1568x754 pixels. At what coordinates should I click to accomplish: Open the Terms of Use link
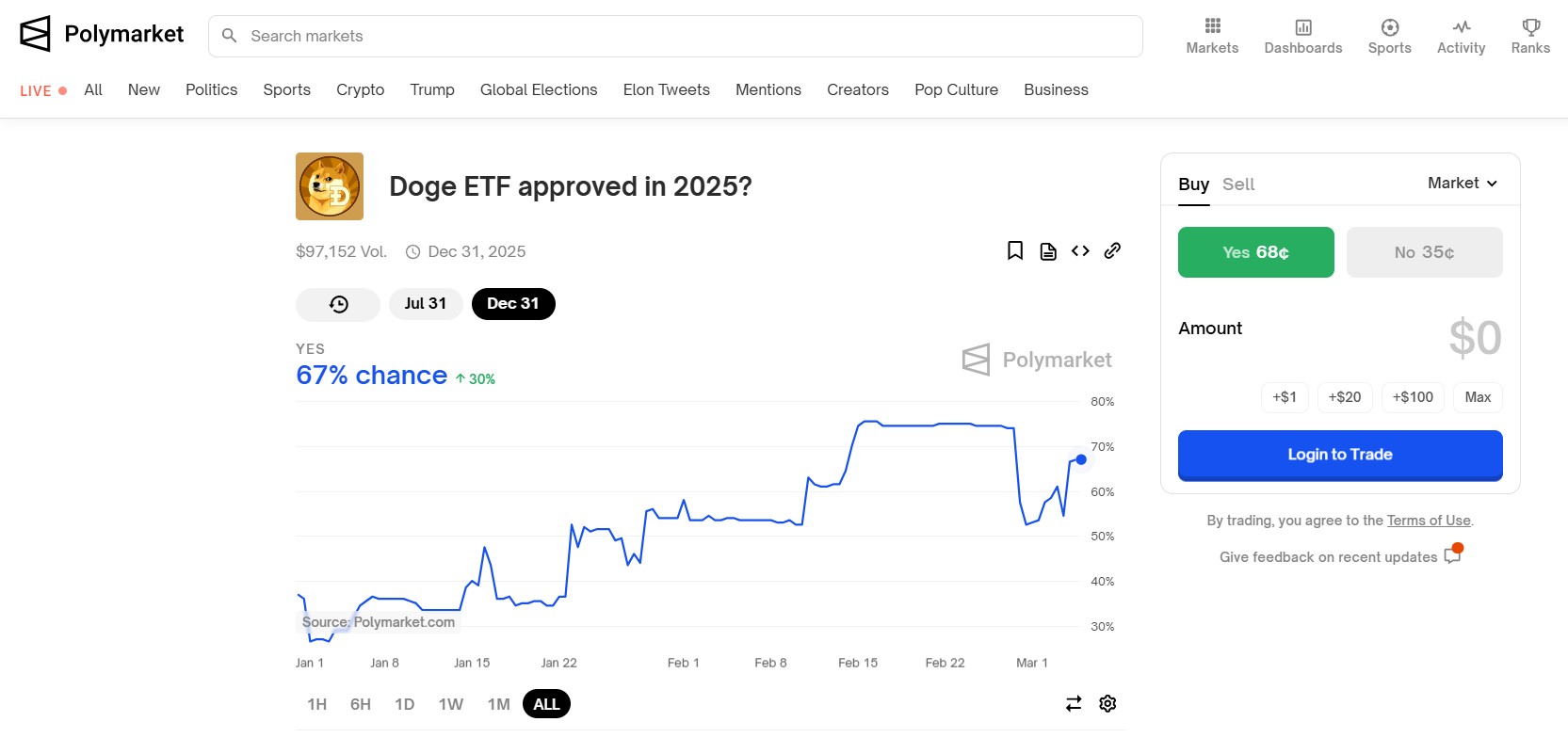(1428, 521)
